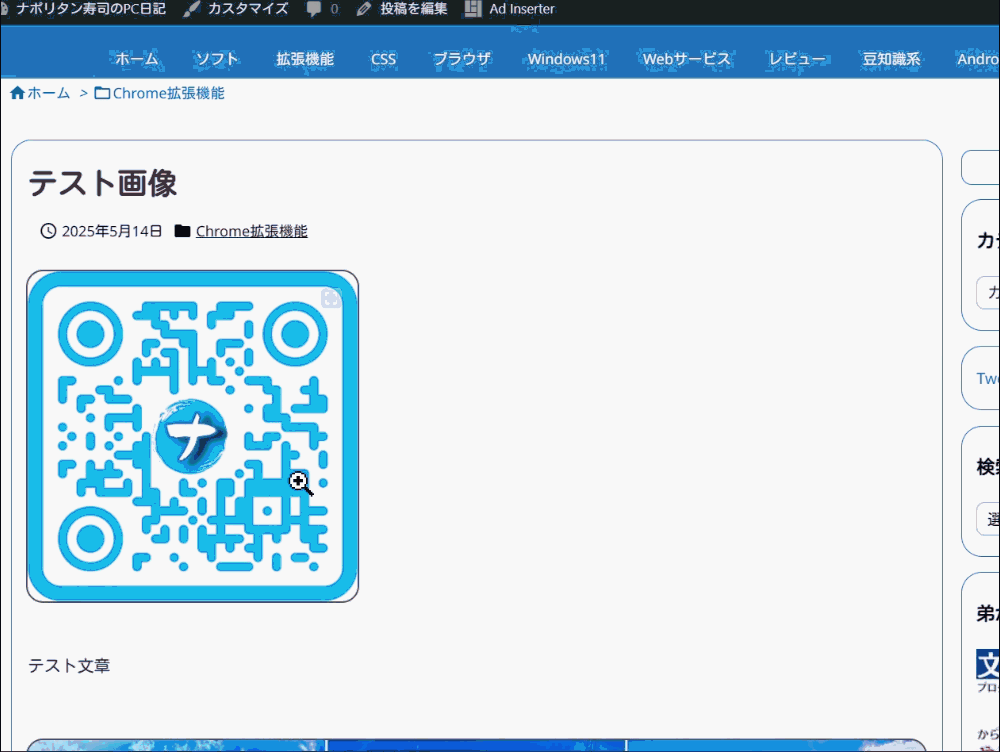The image size is (1000, 752).
Task: Click the Ad Inserter grid icon
Action: [x=473, y=9]
